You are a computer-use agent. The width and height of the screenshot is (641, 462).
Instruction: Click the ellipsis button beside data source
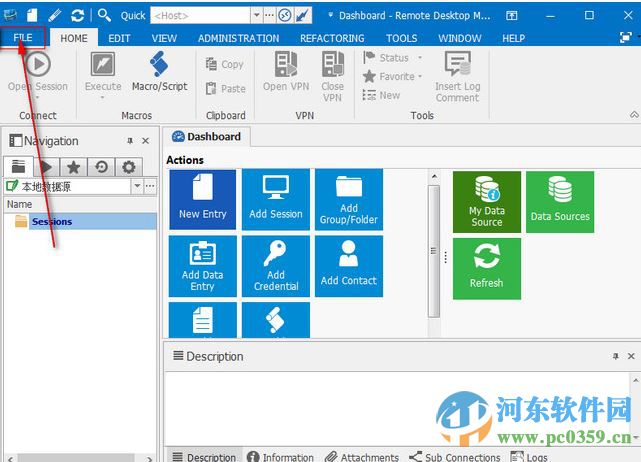coord(150,186)
